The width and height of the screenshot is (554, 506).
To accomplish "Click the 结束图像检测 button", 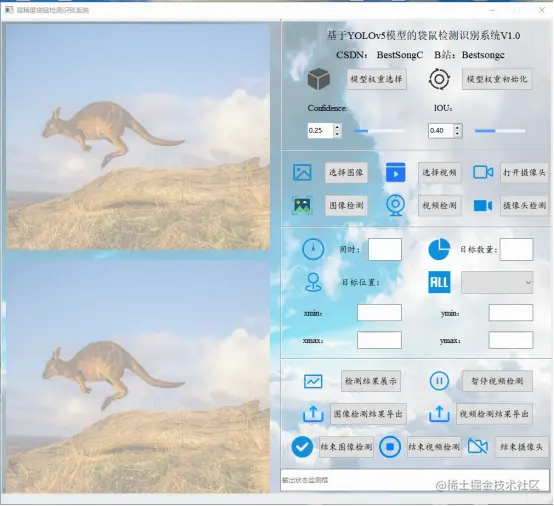I will tap(346, 447).
